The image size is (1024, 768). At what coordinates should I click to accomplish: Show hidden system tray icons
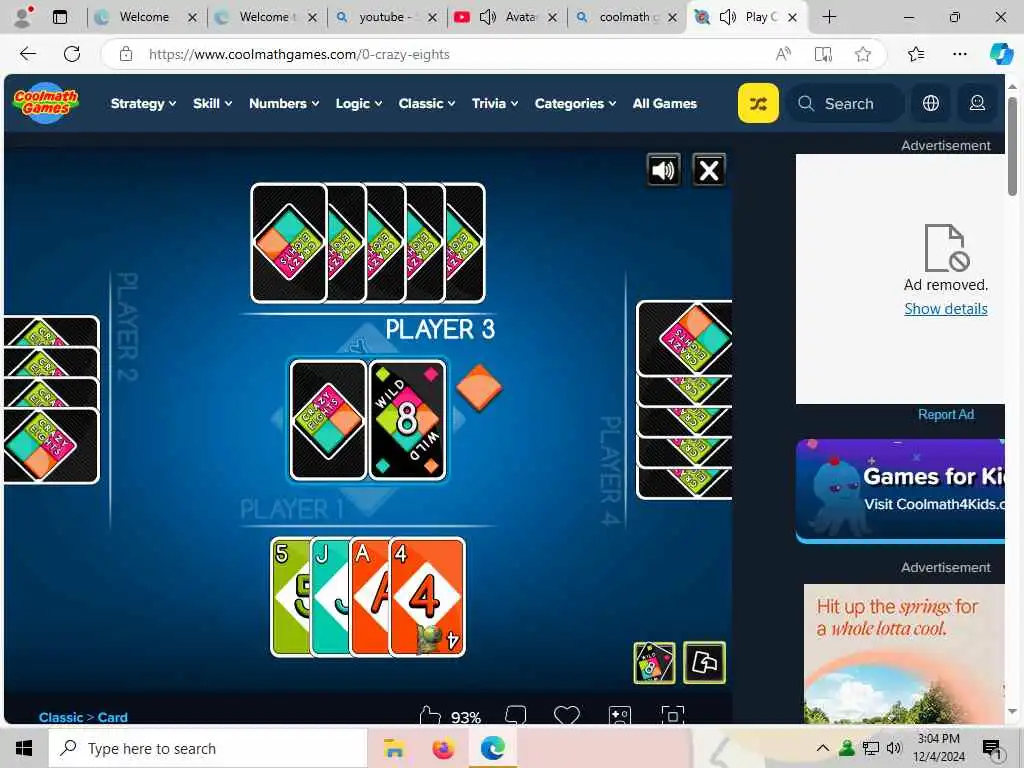pyautogui.click(x=823, y=748)
